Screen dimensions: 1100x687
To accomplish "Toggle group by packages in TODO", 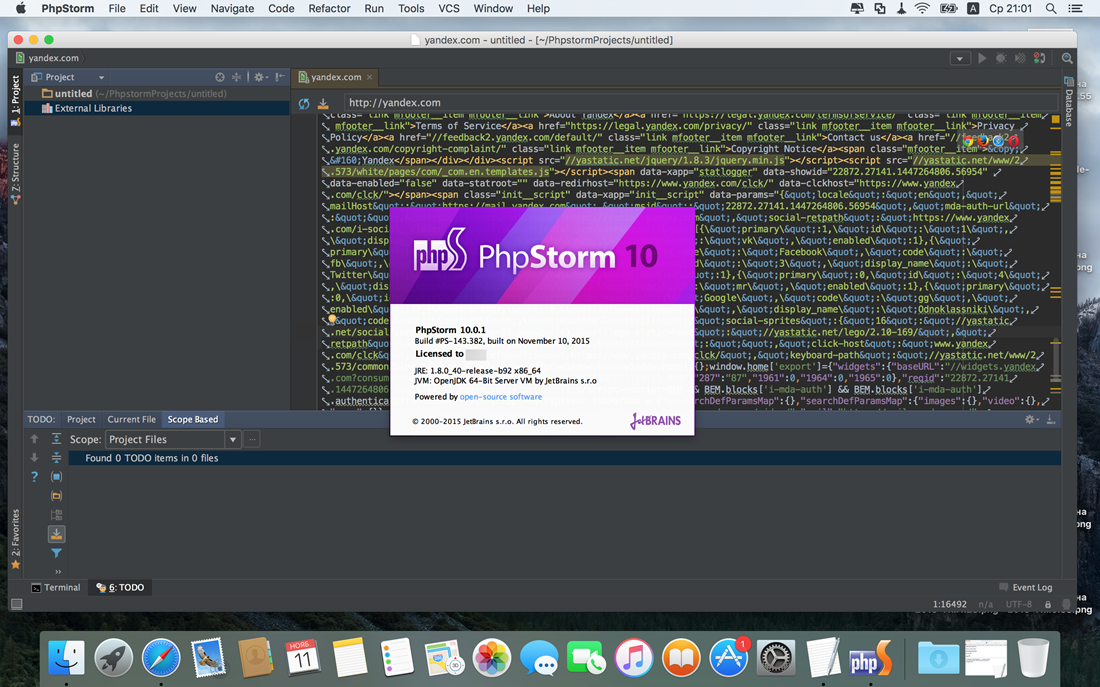I will click(x=57, y=495).
